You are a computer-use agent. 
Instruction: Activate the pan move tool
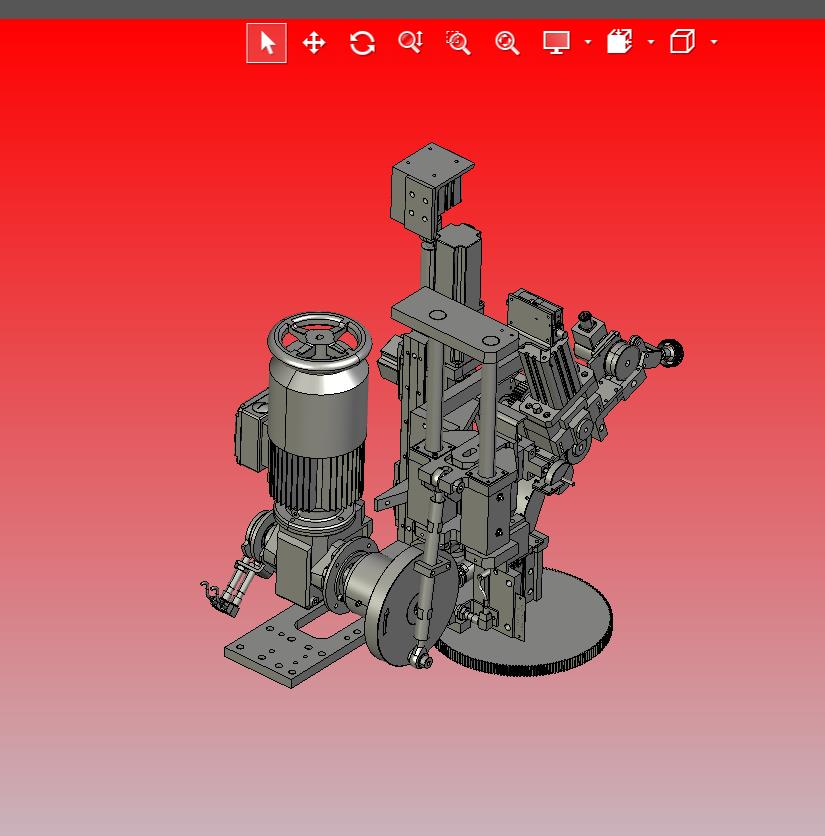314,43
